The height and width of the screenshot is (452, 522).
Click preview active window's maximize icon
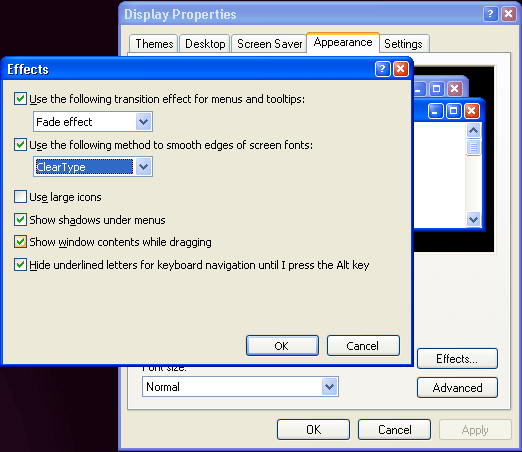tap(453, 111)
